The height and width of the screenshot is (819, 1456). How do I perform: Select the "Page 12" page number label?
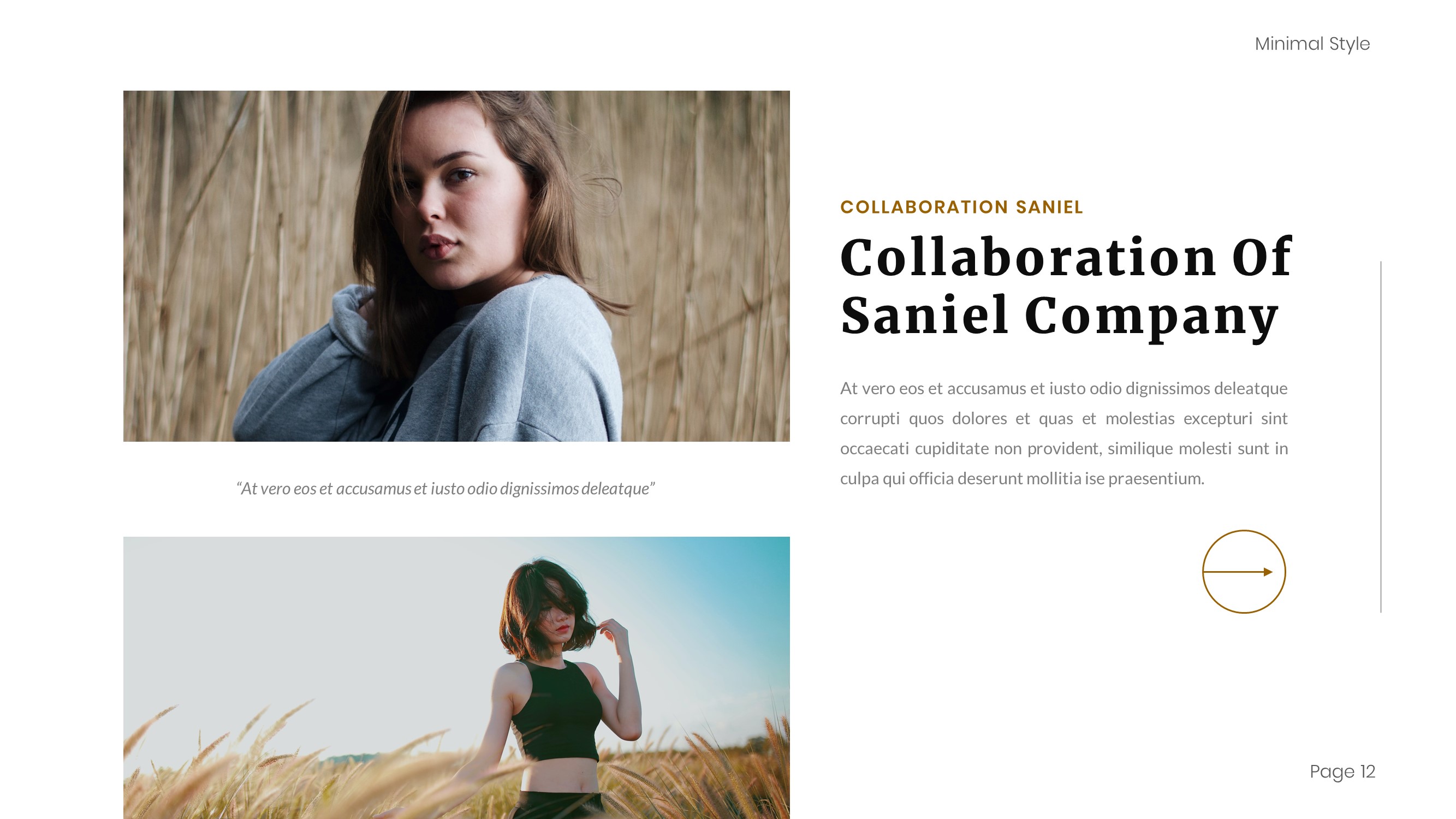1342,771
